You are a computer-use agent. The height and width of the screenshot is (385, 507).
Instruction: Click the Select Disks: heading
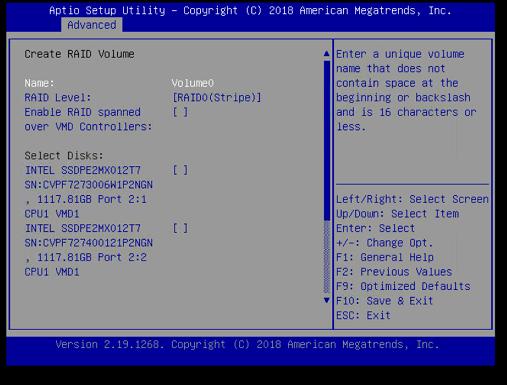pos(64,156)
